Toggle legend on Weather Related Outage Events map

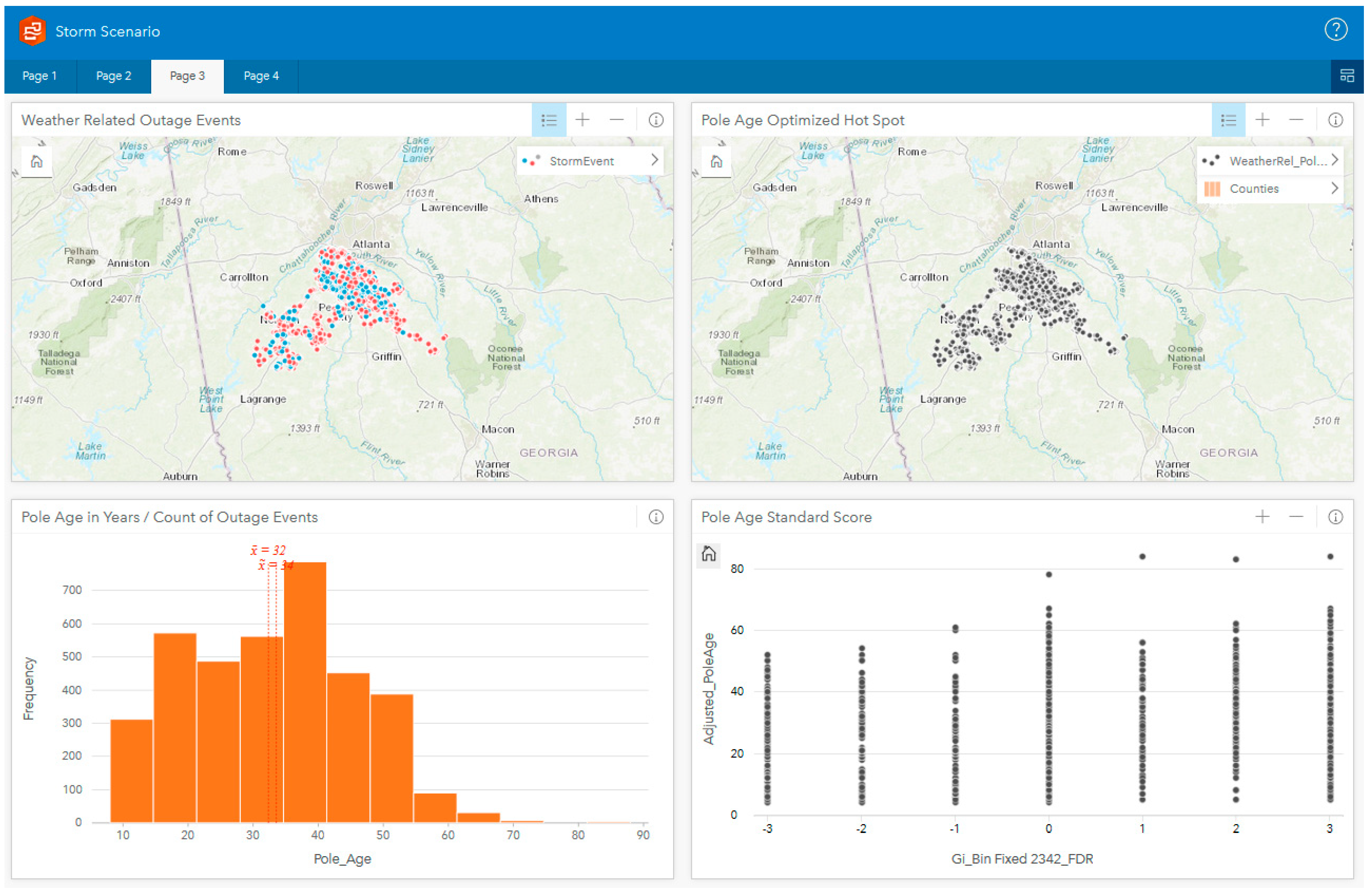[x=549, y=120]
